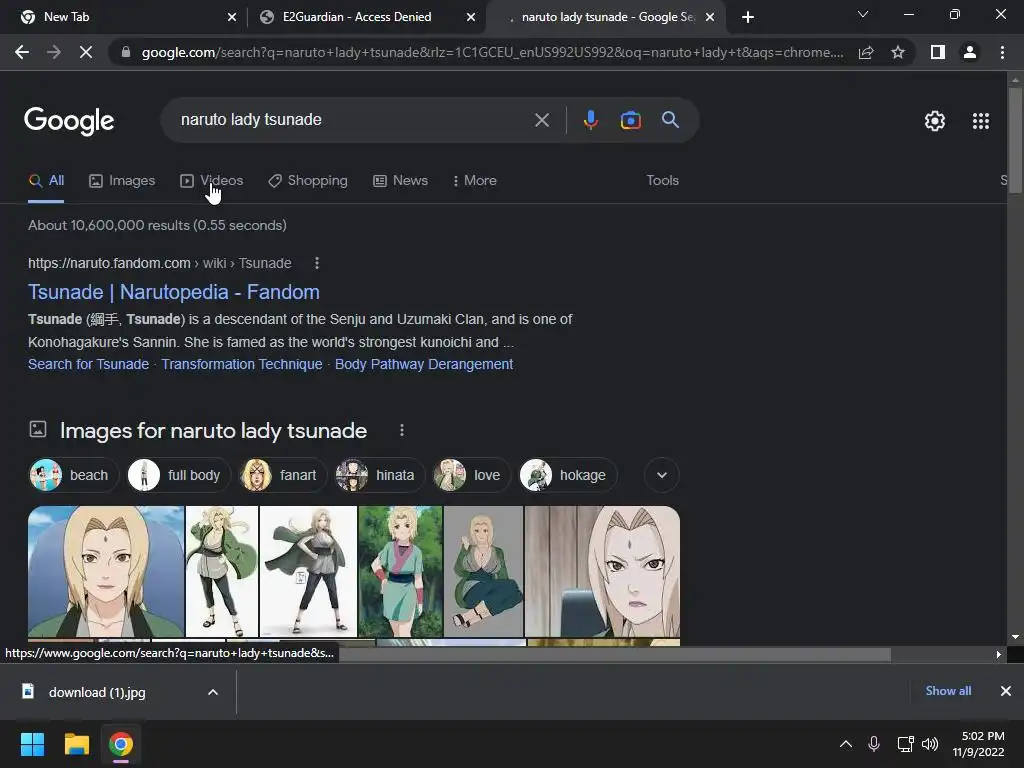Screen dimensions: 1024x768
Task: Open the Google apps grid
Action: point(980,121)
